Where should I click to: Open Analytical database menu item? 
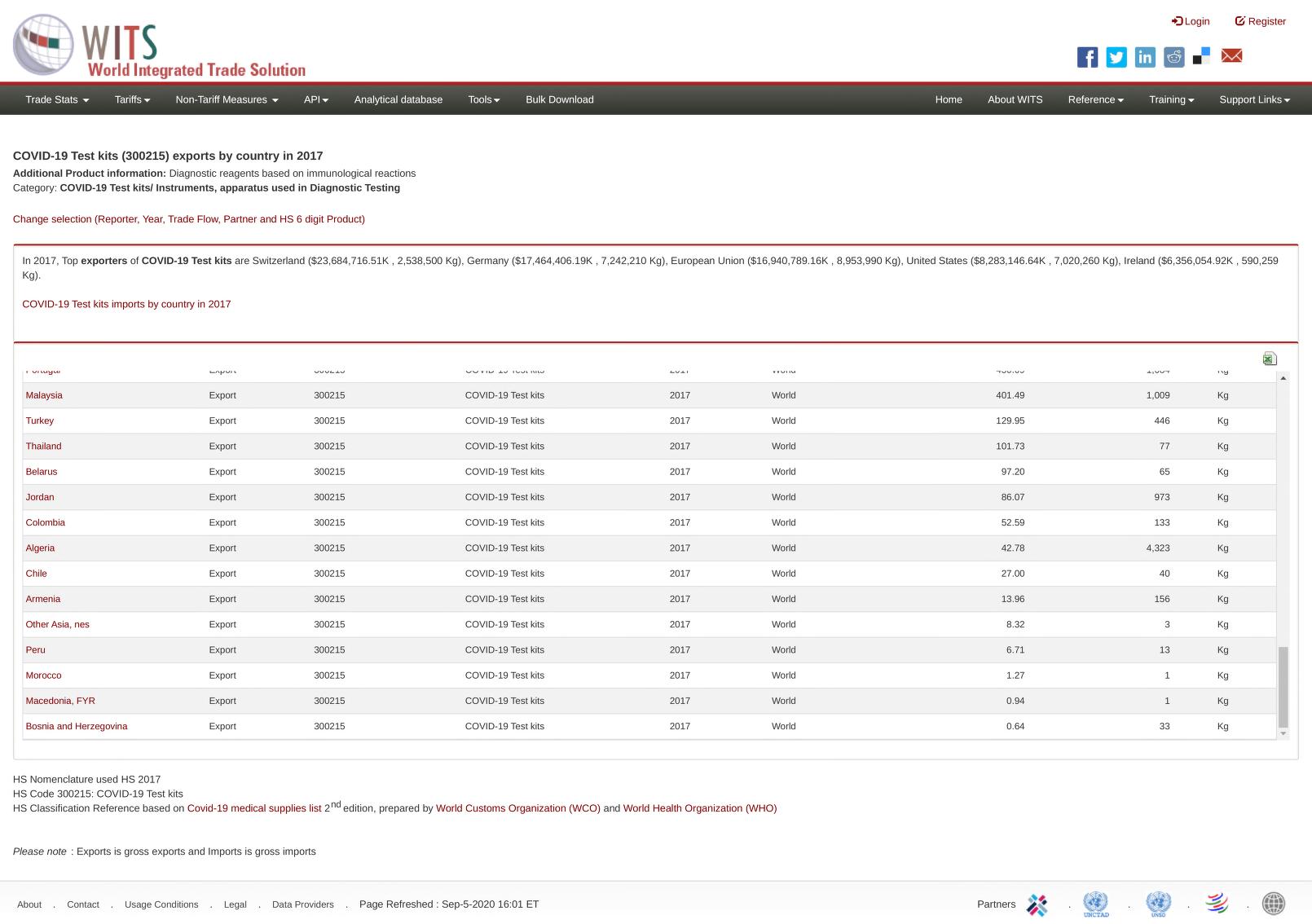click(x=398, y=99)
